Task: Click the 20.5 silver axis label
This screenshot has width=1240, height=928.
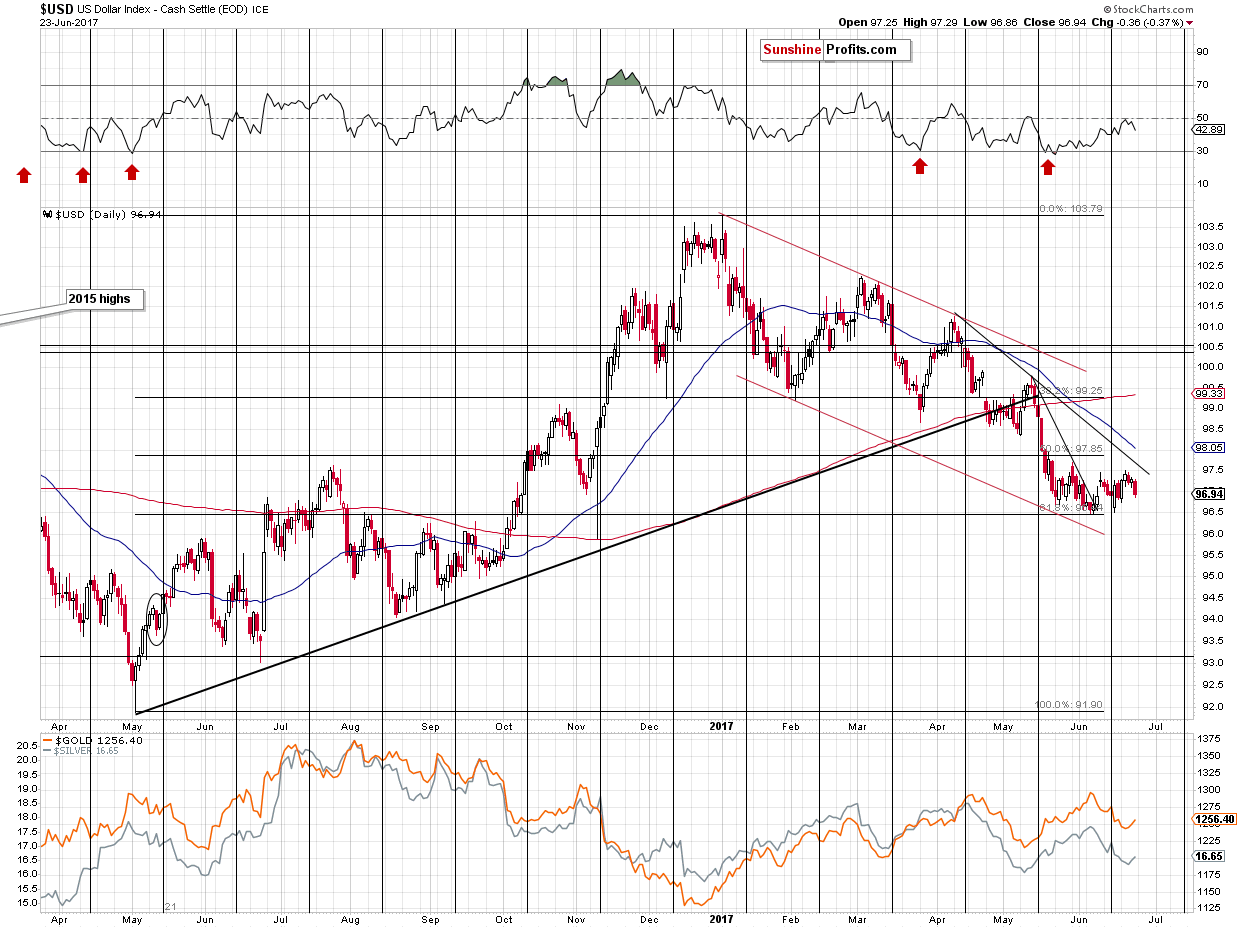Action: (26, 745)
